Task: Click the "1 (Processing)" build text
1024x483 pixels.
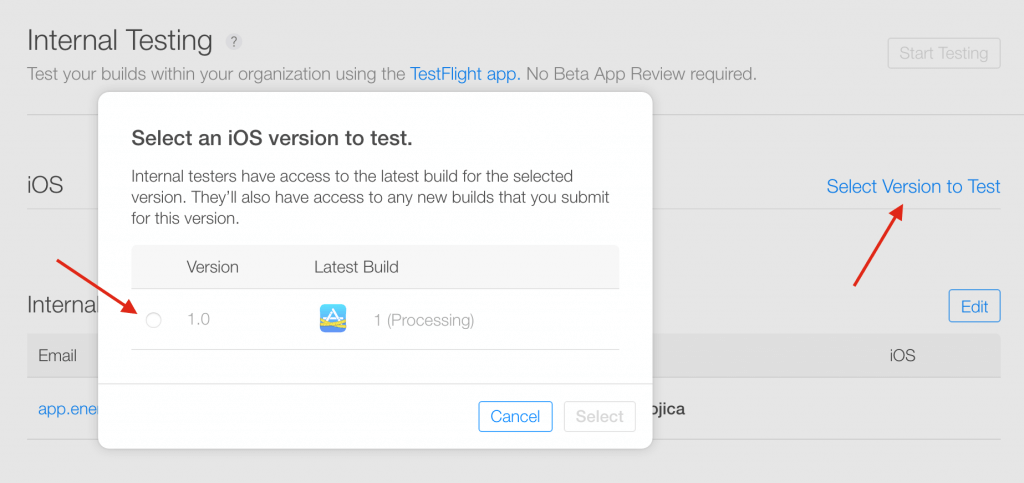Action: (x=424, y=320)
